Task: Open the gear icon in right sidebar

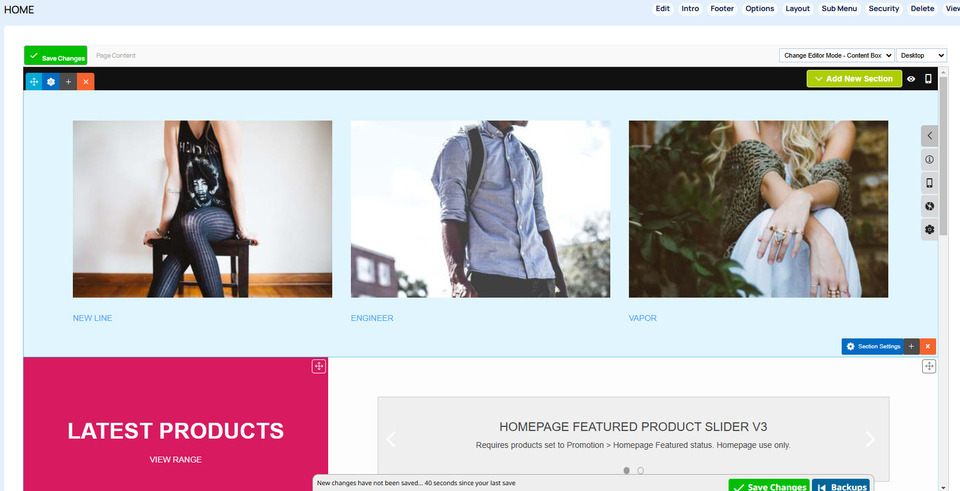Action: (929, 229)
